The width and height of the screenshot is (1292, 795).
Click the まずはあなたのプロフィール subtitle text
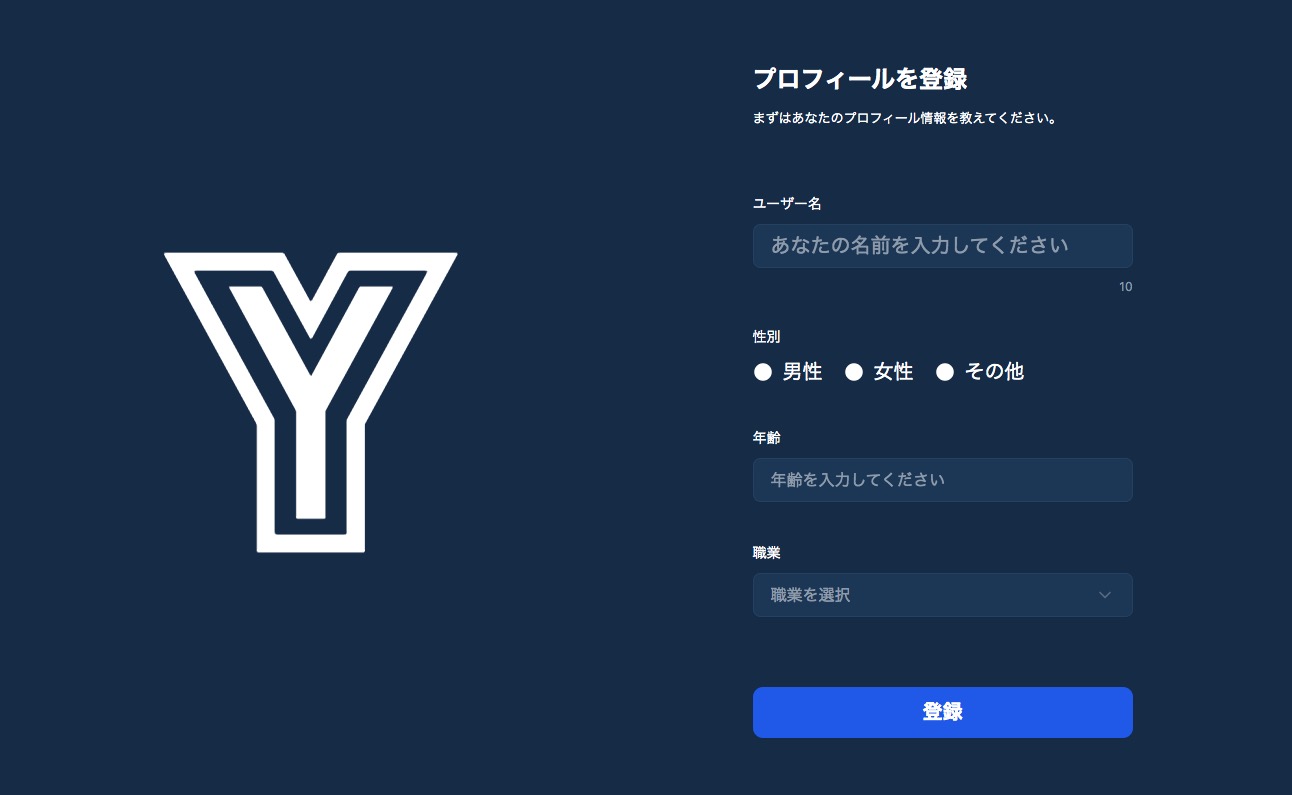pyautogui.click(x=905, y=118)
